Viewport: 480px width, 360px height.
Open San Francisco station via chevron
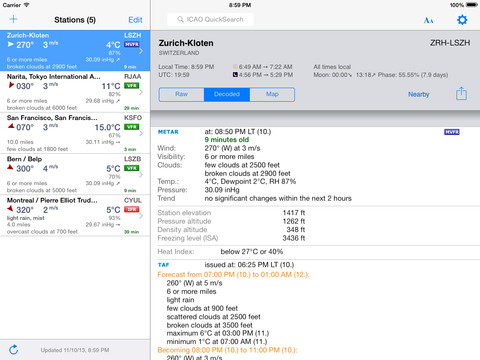coord(141,133)
